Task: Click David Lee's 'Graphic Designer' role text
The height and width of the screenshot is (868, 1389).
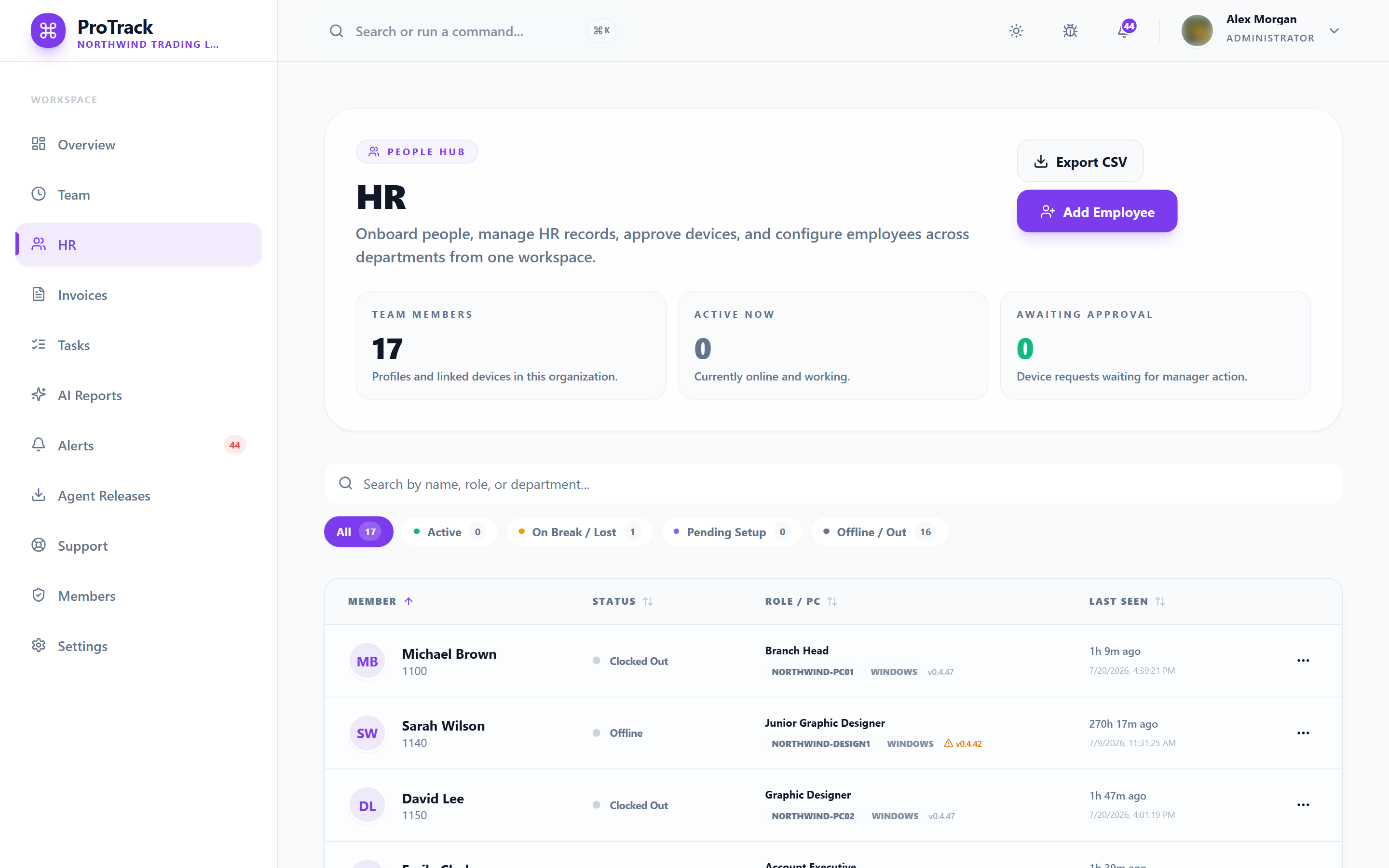Action: click(807, 795)
